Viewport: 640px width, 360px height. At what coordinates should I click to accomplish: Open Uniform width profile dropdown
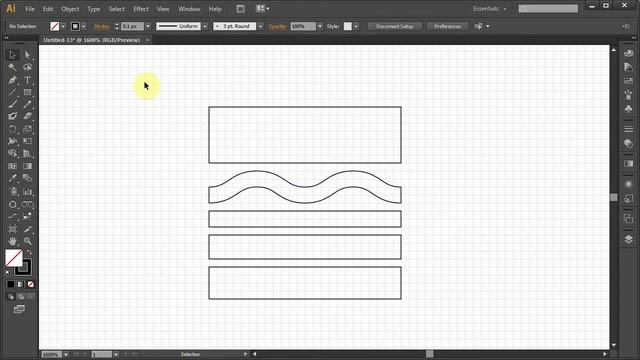tap(205, 27)
